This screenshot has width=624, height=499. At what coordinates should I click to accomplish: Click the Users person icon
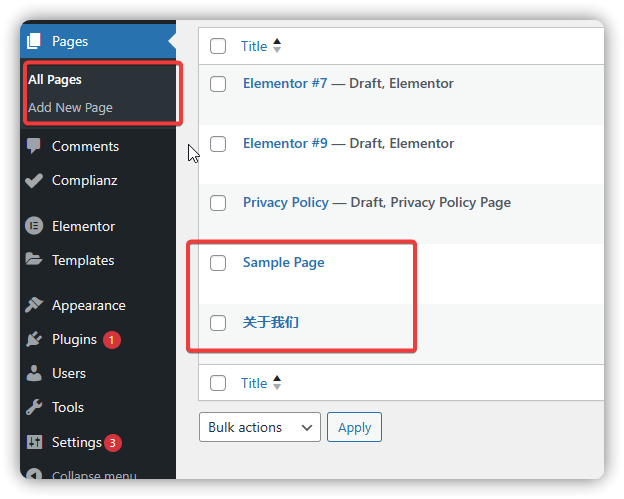point(34,373)
